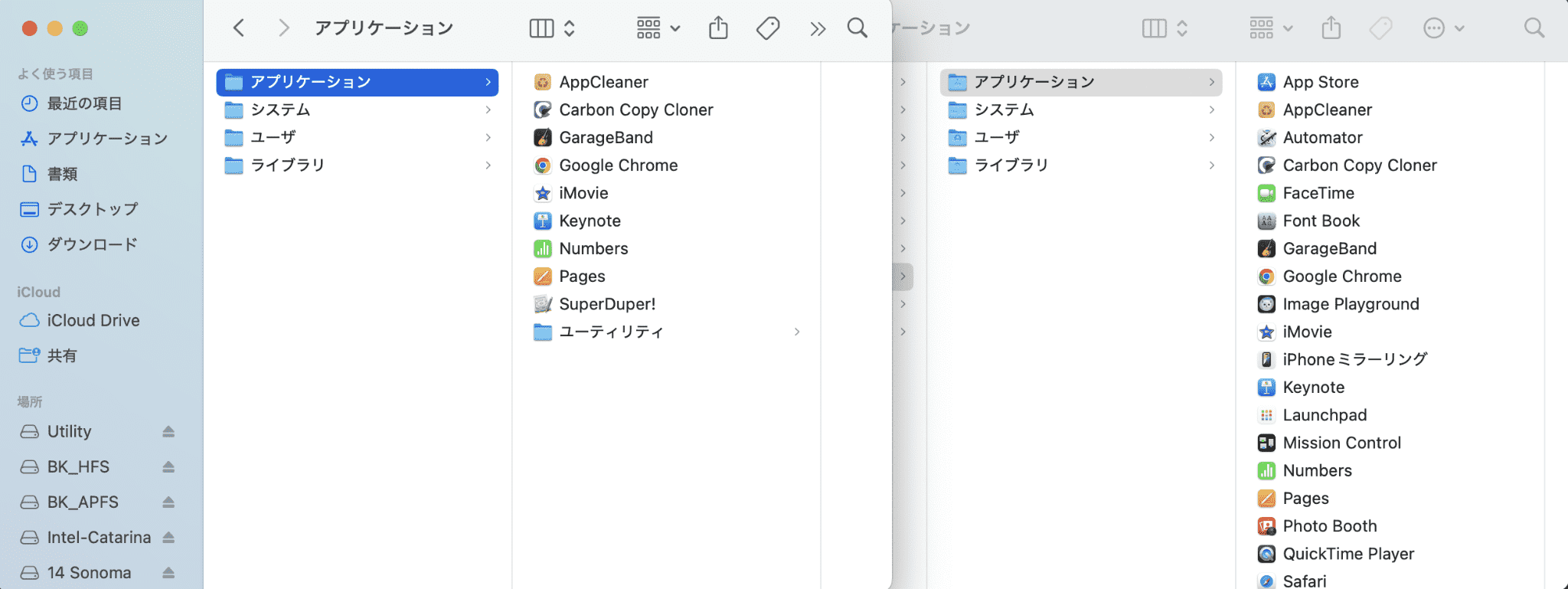
Task: Select Numbers in the back window list
Action: (x=1304, y=470)
